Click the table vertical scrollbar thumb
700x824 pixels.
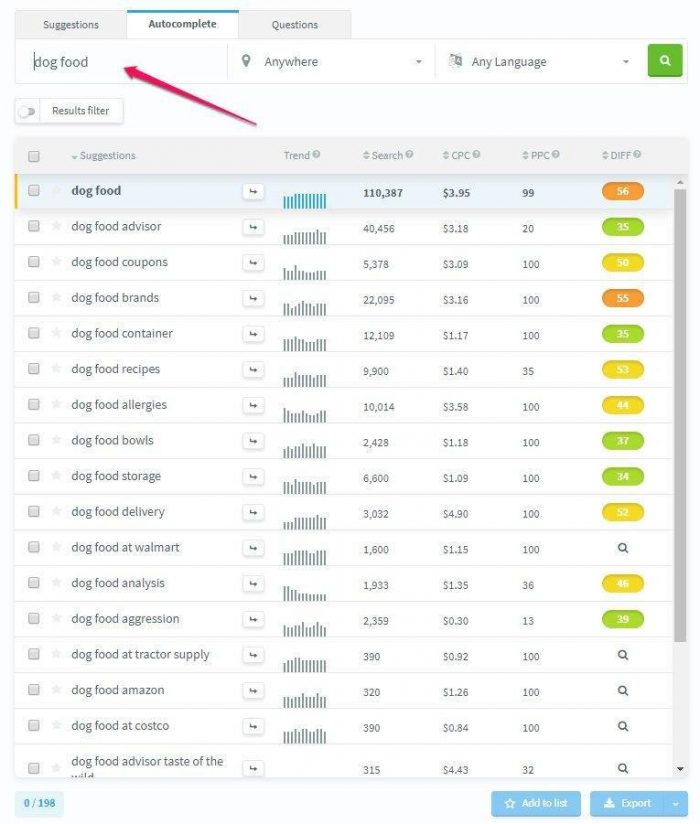(680, 415)
